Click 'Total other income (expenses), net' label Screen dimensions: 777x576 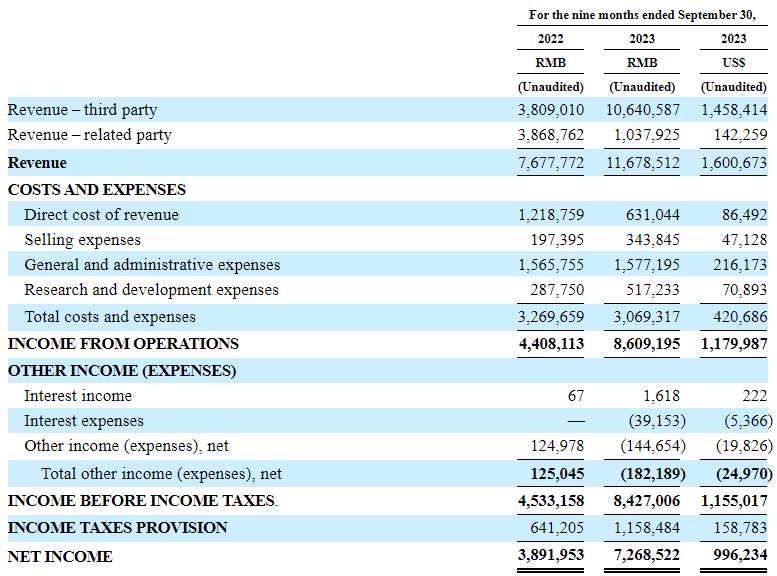point(162,474)
